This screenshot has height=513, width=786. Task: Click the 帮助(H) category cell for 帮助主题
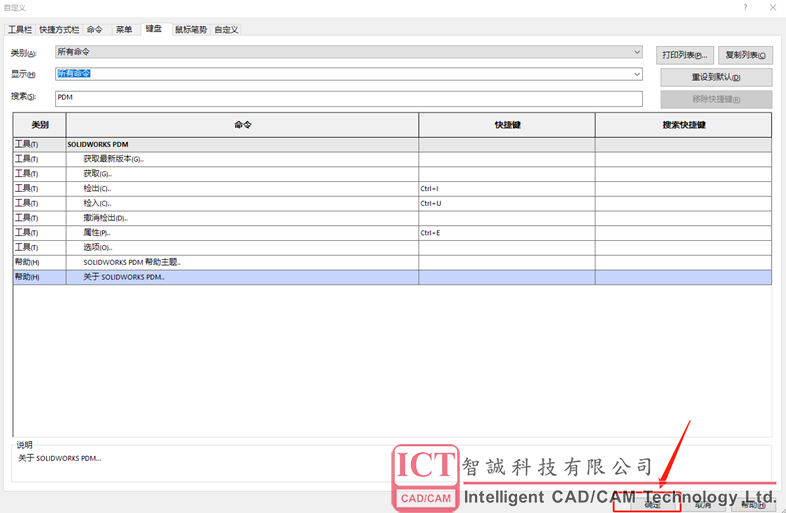click(x=40, y=262)
